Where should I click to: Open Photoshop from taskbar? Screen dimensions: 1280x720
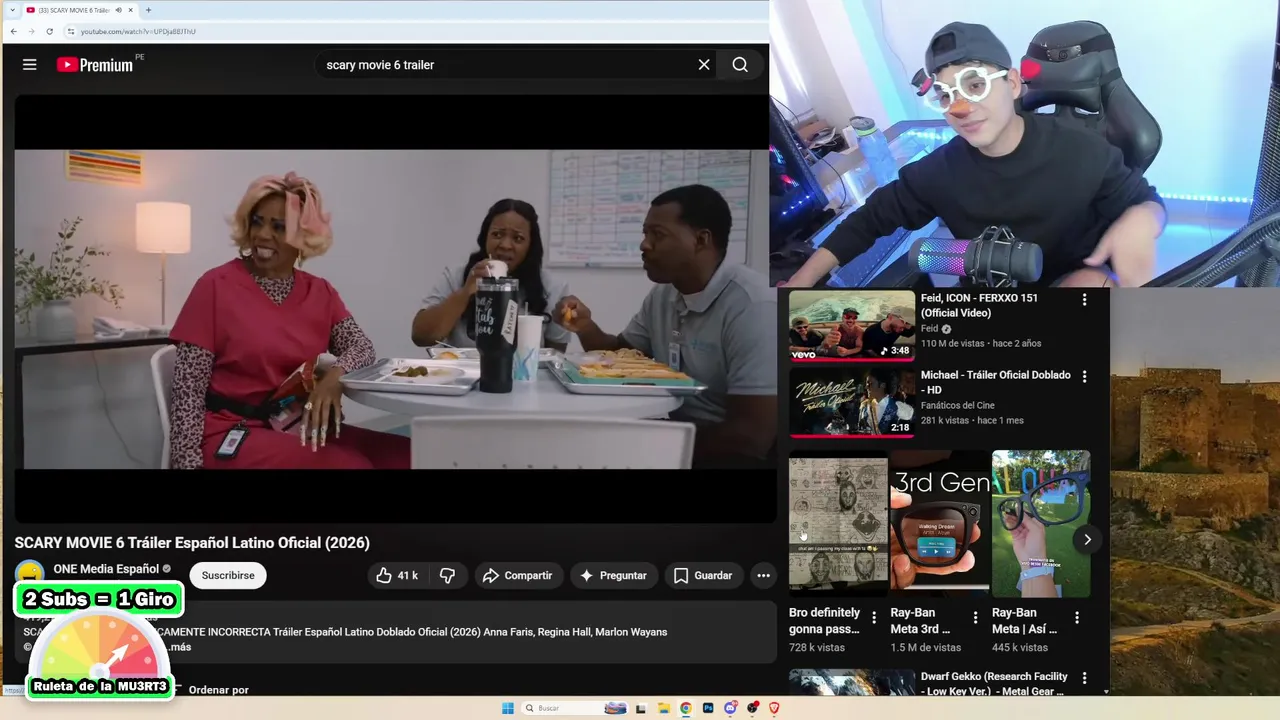click(x=708, y=708)
